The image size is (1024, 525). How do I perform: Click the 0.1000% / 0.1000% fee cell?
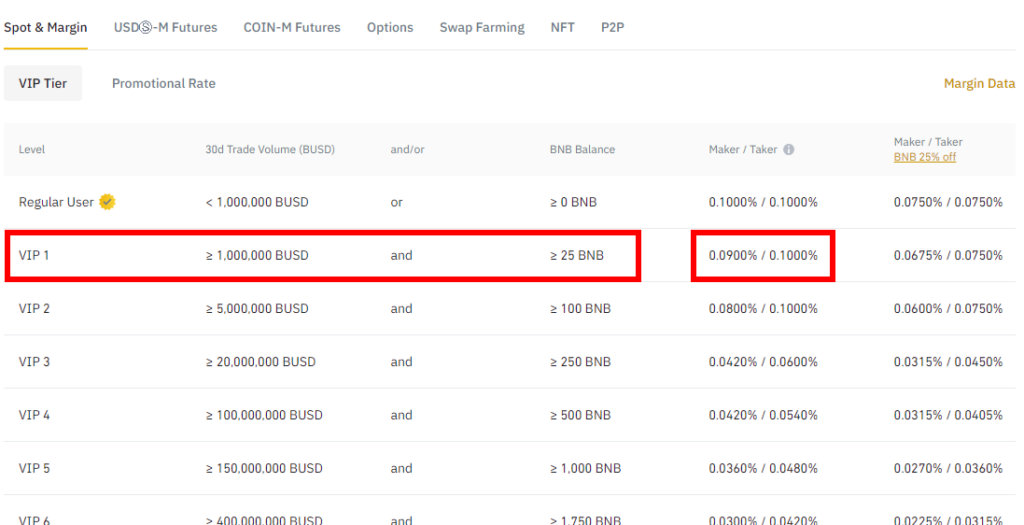pyautogui.click(x=763, y=202)
